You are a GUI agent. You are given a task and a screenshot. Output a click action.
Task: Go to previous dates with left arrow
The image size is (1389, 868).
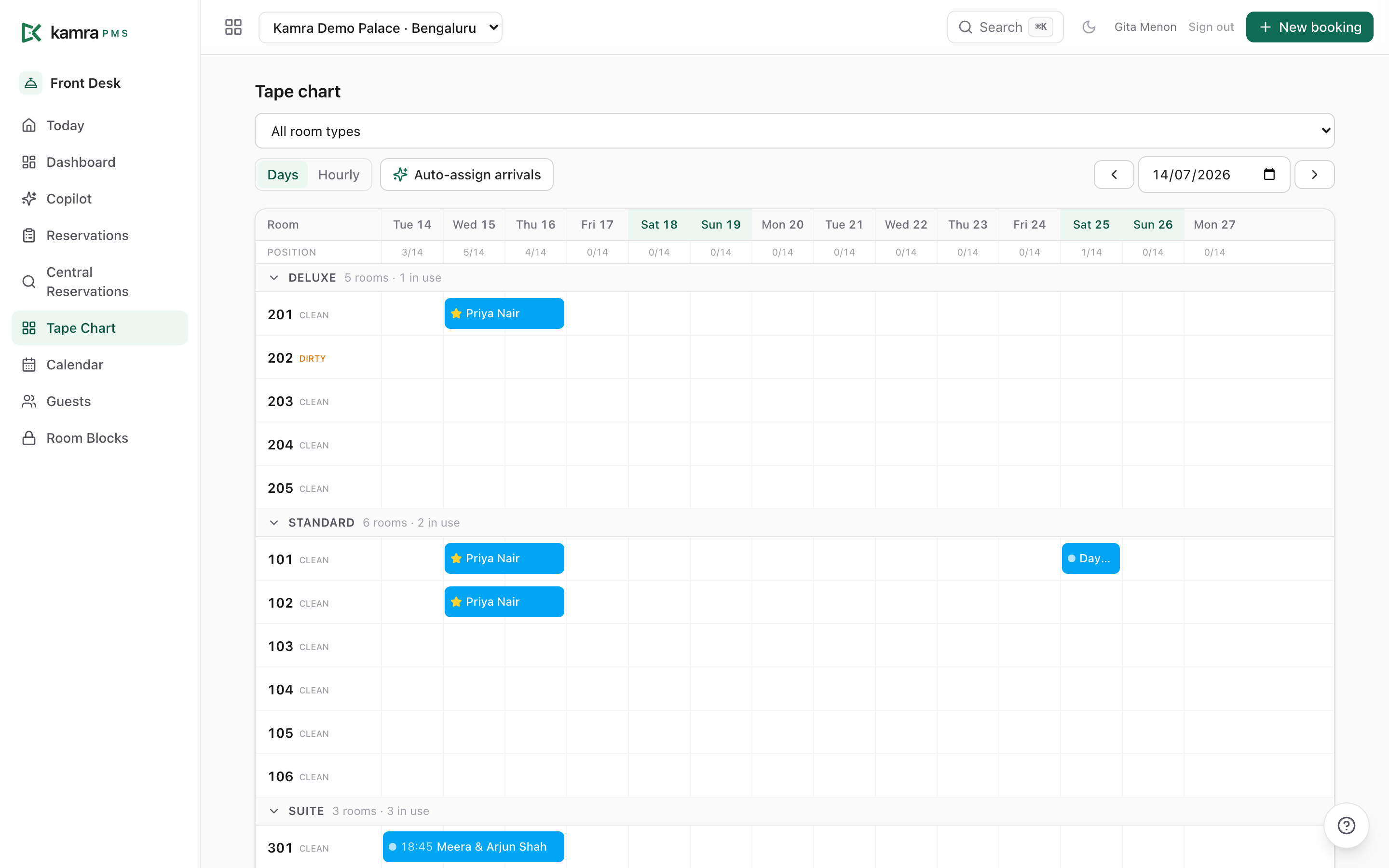tap(1114, 175)
